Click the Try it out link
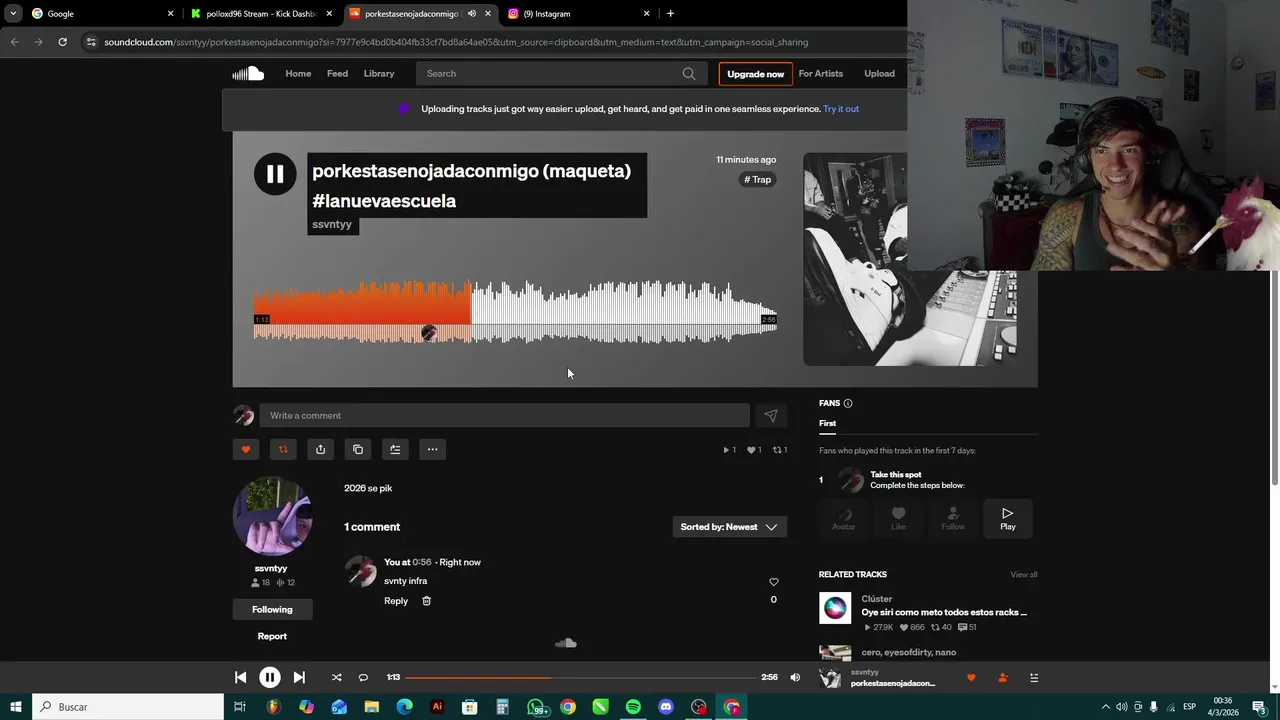 click(x=841, y=109)
